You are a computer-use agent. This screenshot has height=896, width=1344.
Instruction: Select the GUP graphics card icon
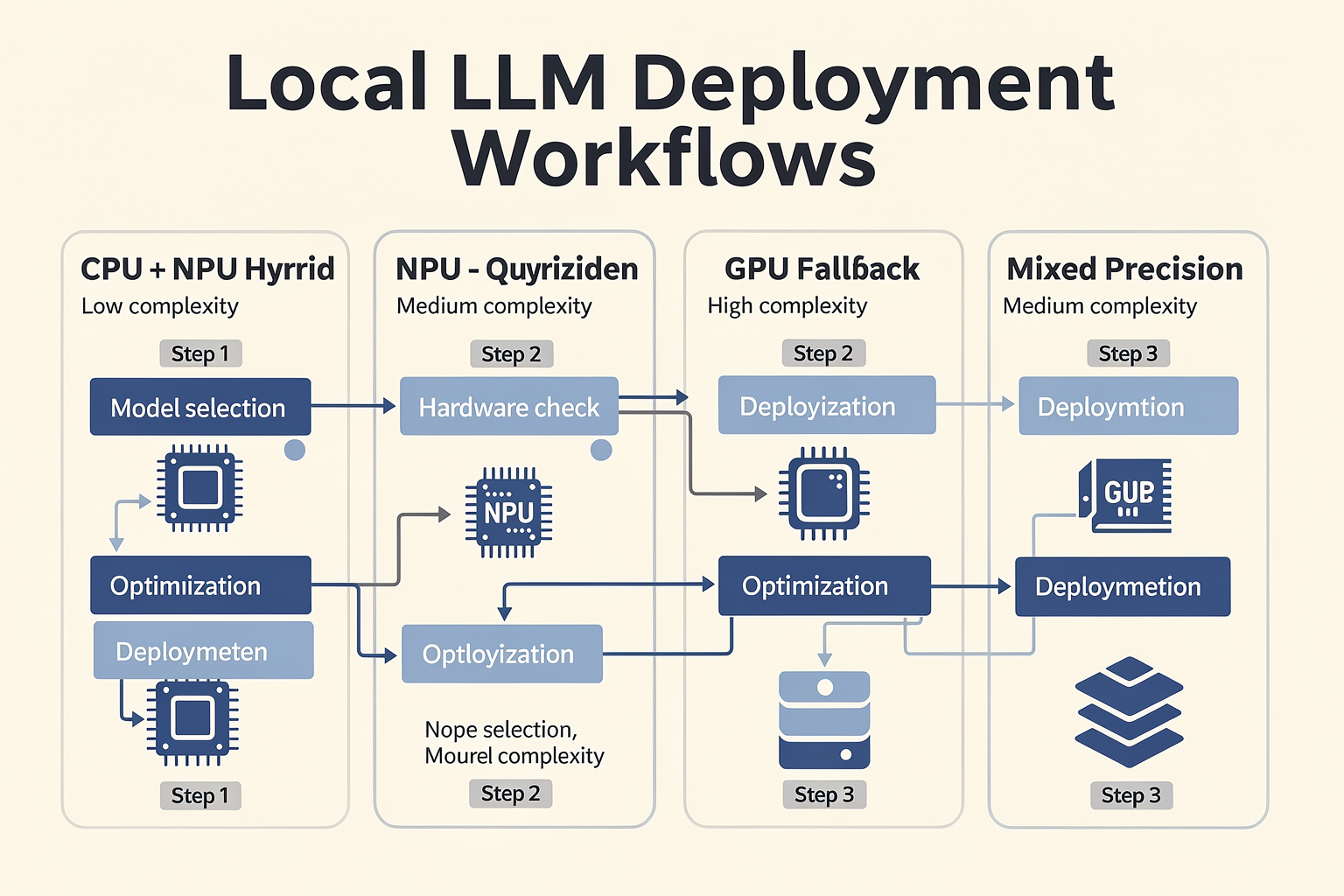tap(1125, 496)
